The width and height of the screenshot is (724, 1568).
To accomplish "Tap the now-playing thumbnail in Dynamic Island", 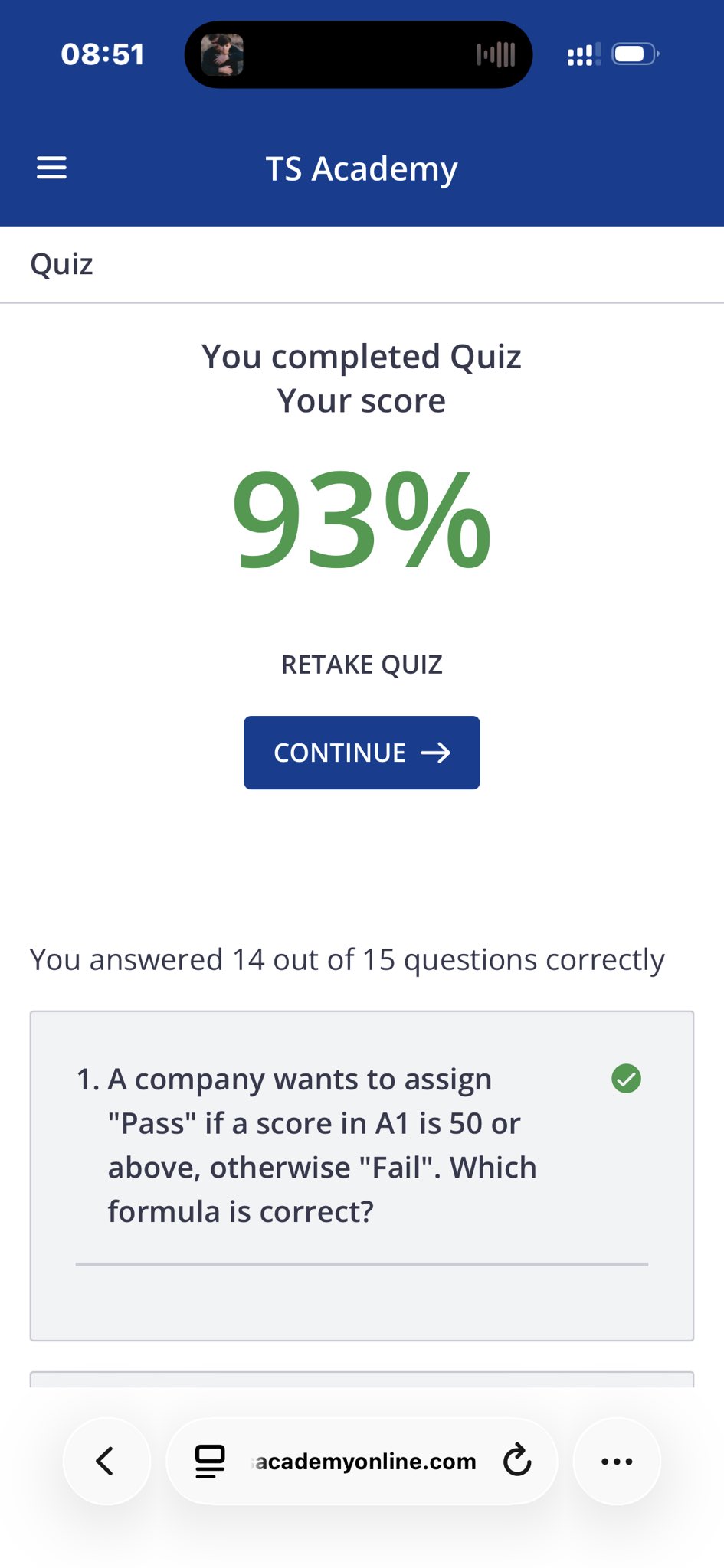I will [x=222, y=54].
